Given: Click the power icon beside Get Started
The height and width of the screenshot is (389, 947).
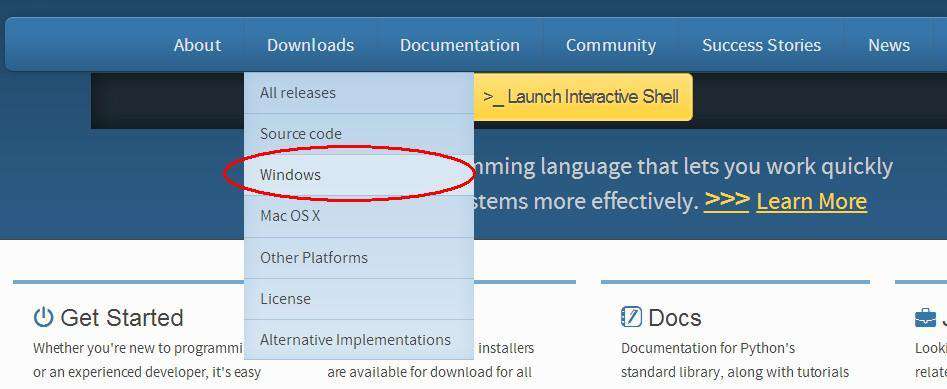Looking at the screenshot, I should (x=43, y=317).
